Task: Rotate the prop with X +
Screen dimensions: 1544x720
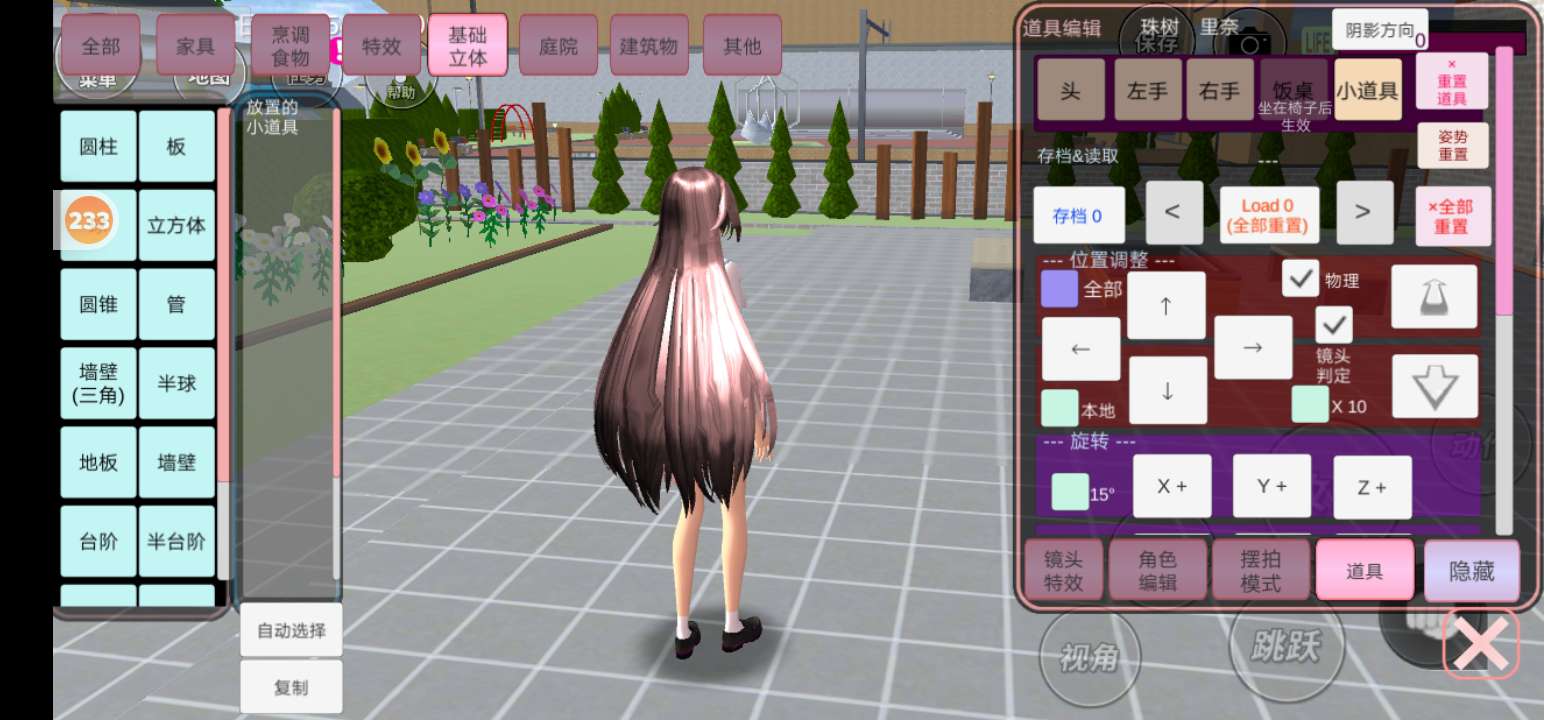Action: pos(1172,486)
